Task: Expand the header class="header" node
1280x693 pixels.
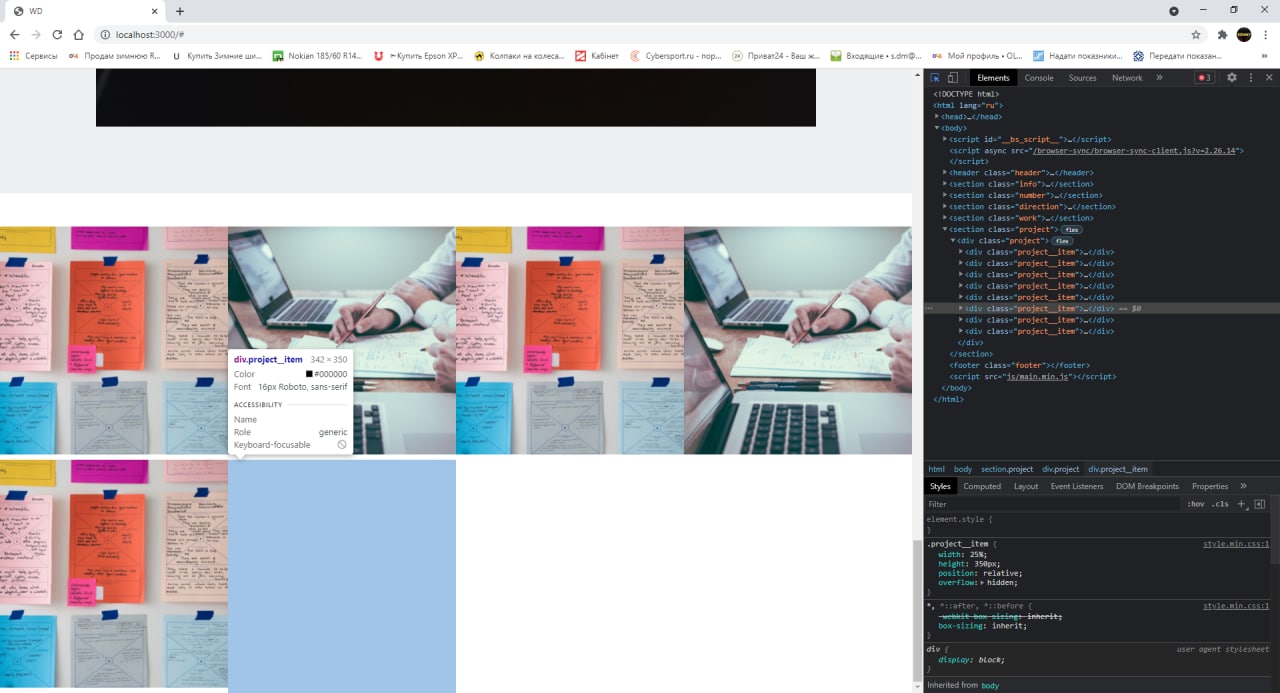Action: click(946, 173)
